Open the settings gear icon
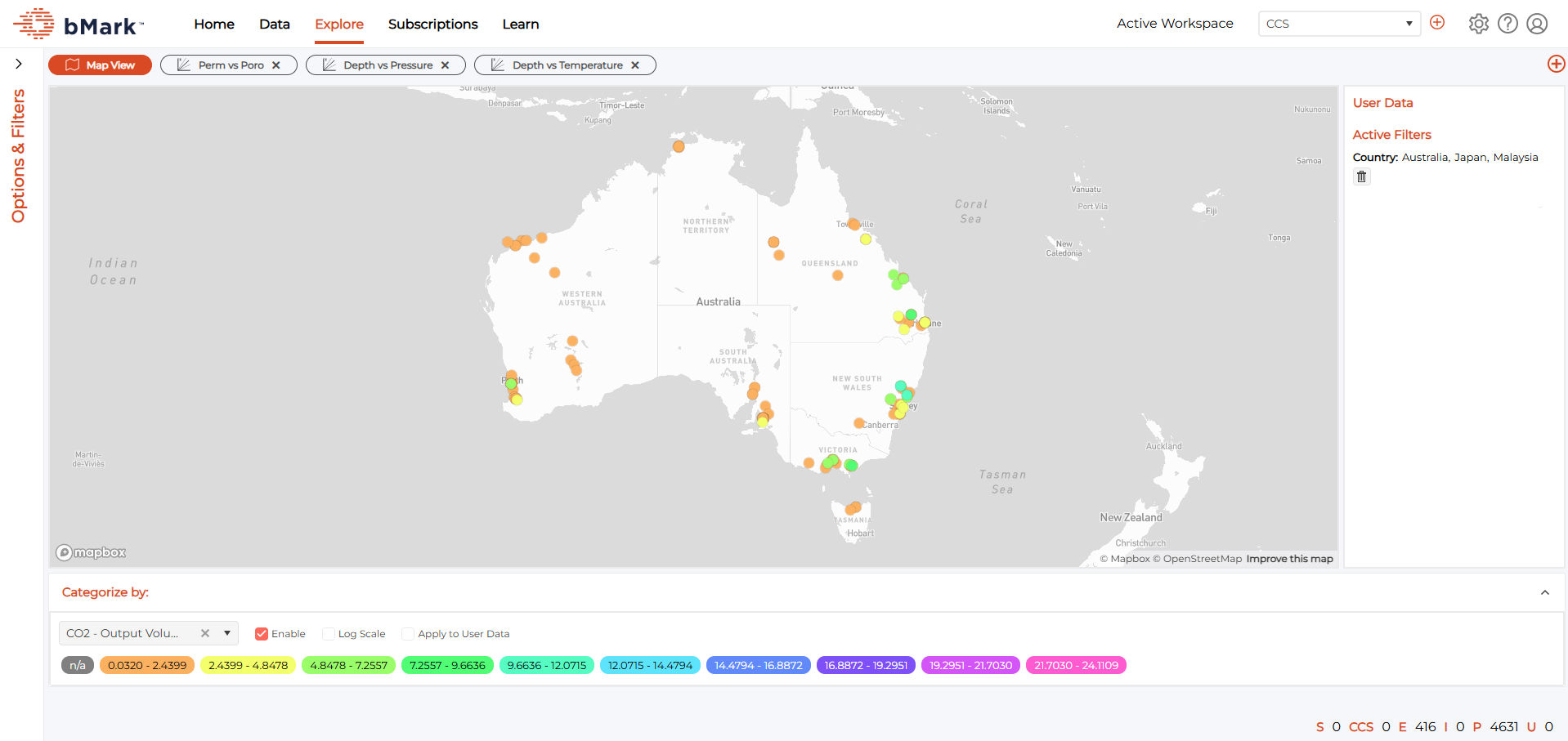This screenshot has width=1568, height=741. [x=1478, y=24]
